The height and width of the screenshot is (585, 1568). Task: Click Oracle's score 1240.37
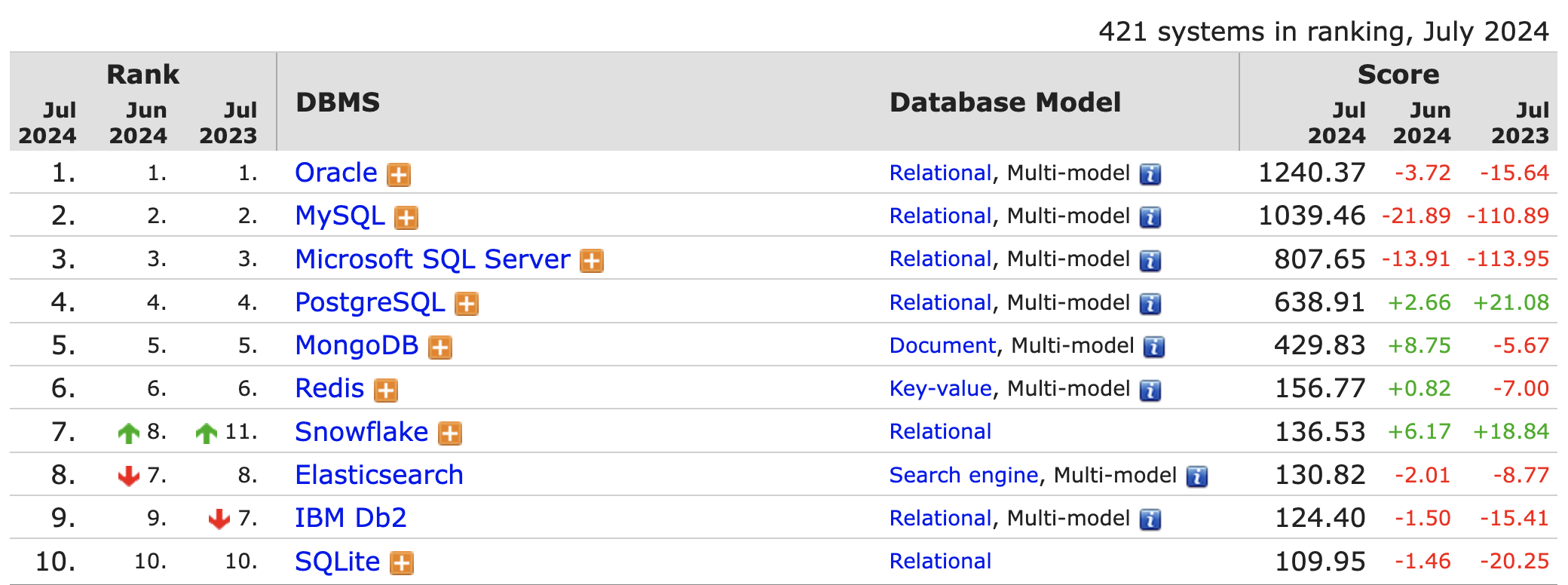[x=1312, y=173]
